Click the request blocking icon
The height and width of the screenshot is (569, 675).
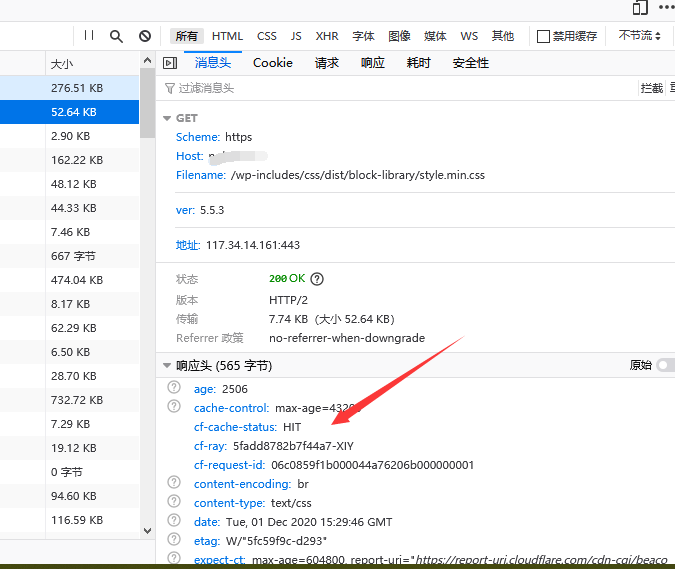[145, 36]
